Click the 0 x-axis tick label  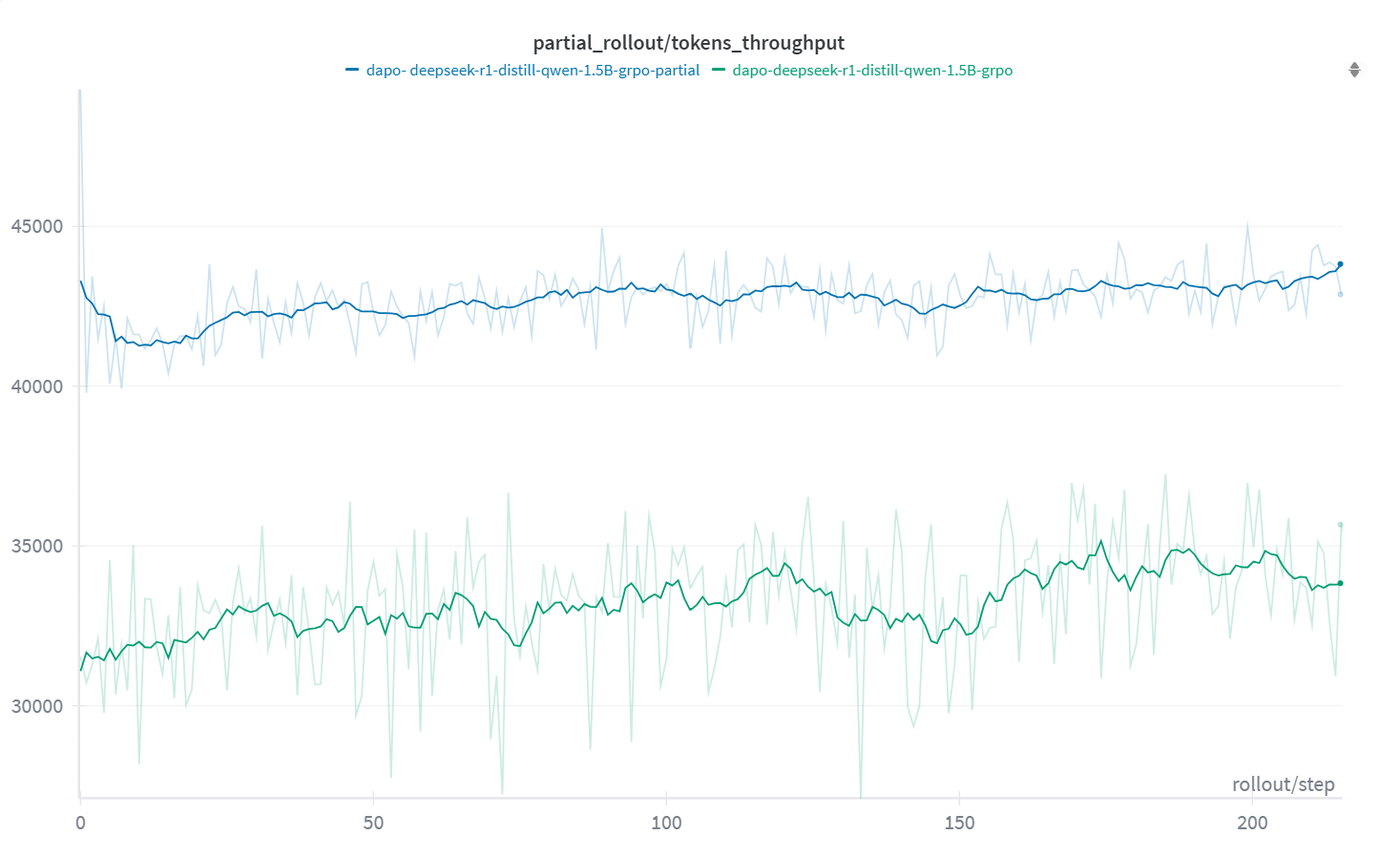(x=80, y=824)
